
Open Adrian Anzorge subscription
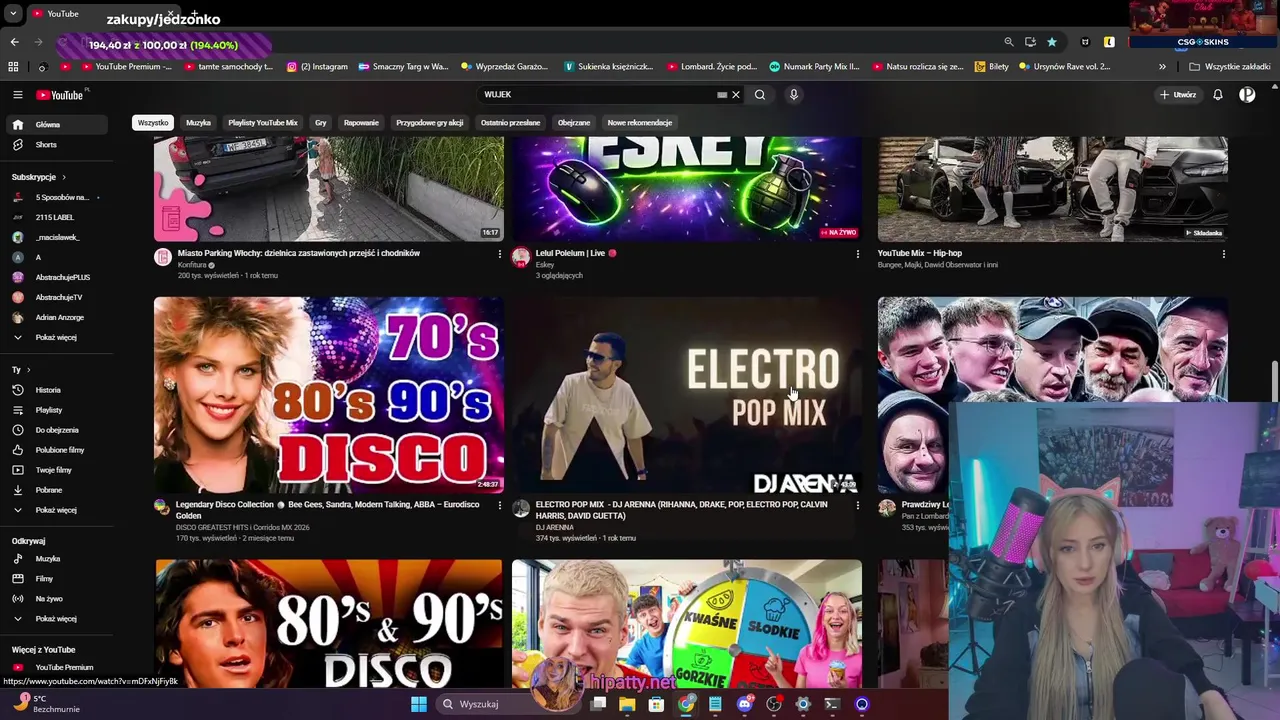(x=56, y=317)
